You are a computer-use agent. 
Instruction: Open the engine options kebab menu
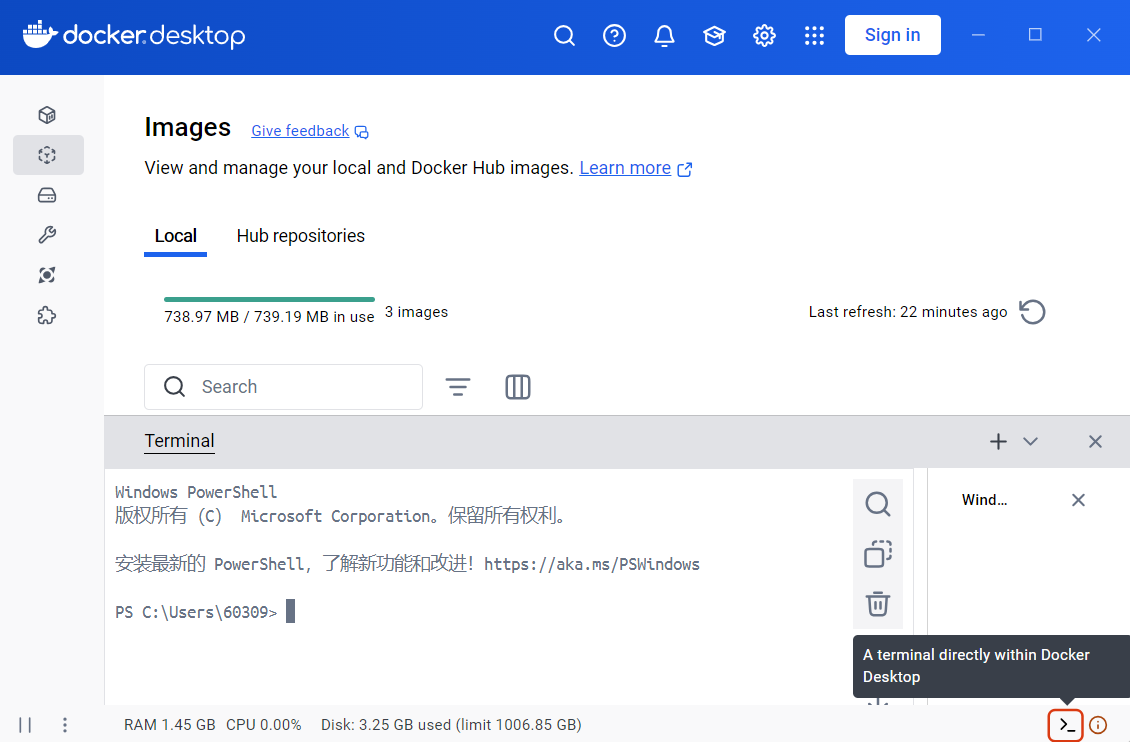pos(65,725)
